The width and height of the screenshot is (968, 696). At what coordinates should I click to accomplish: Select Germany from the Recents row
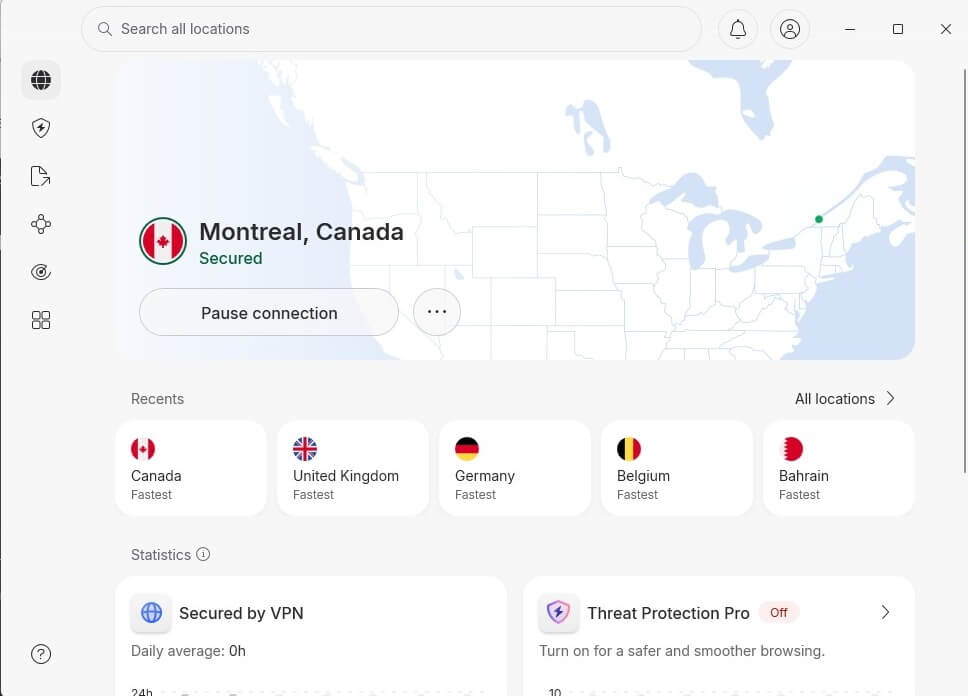pos(514,468)
